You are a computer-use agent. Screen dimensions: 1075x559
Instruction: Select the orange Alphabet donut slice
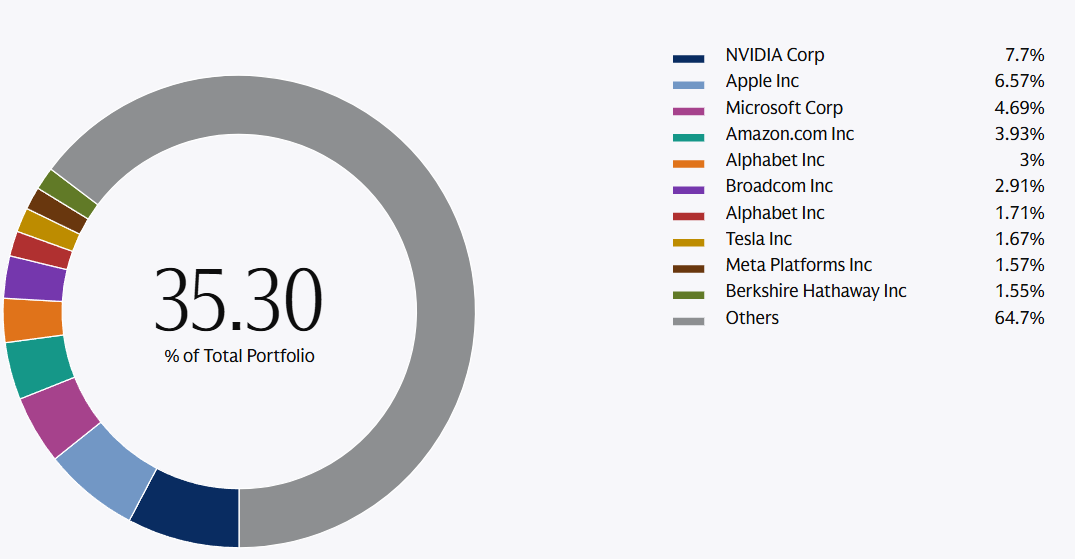coord(33,320)
